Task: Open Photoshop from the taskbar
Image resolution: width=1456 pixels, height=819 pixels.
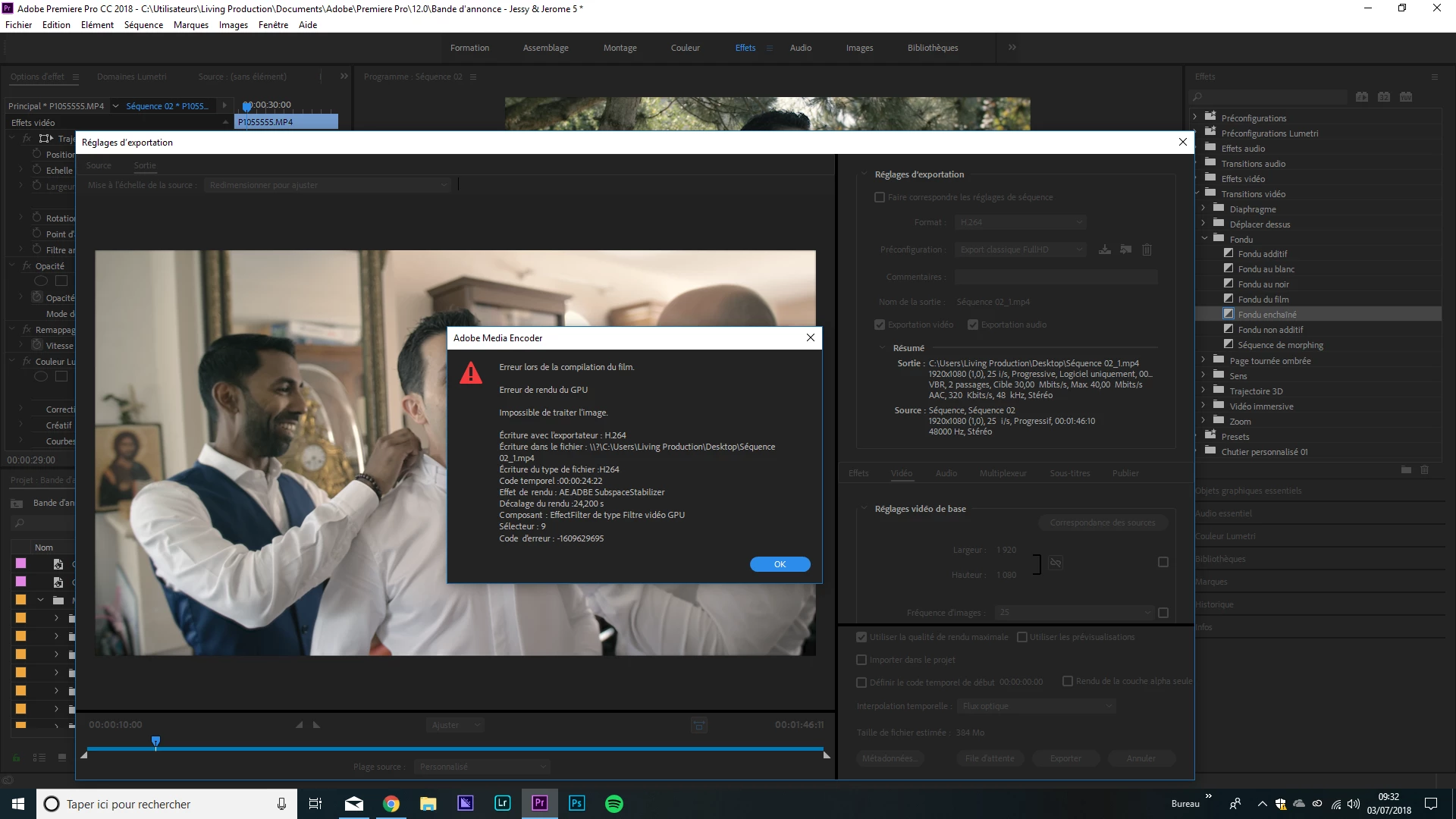Action: pyautogui.click(x=576, y=804)
